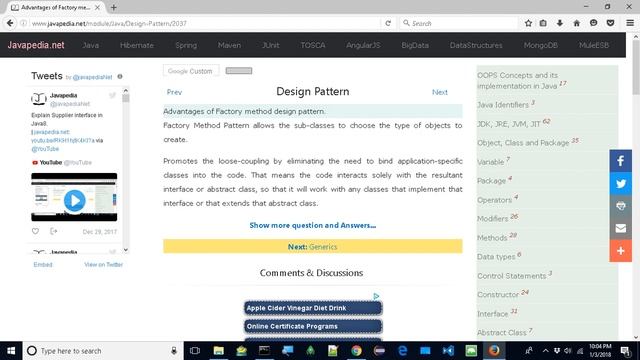
Task: Open the JUnit menu item
Action: pyautogui.click(x=271, y=45)
